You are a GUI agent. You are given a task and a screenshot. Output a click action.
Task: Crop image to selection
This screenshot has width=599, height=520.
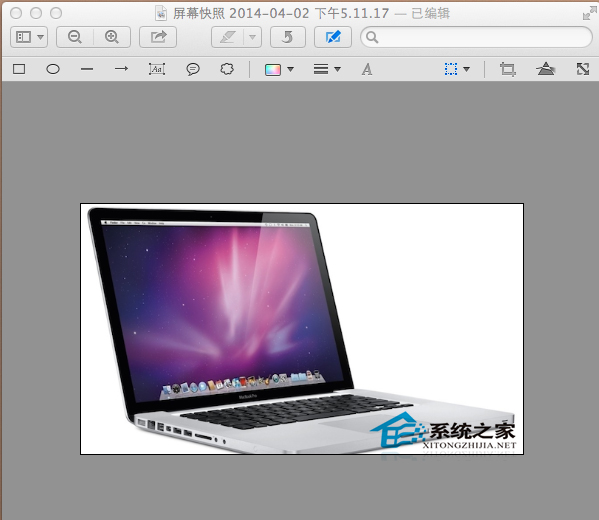point(508,69)
